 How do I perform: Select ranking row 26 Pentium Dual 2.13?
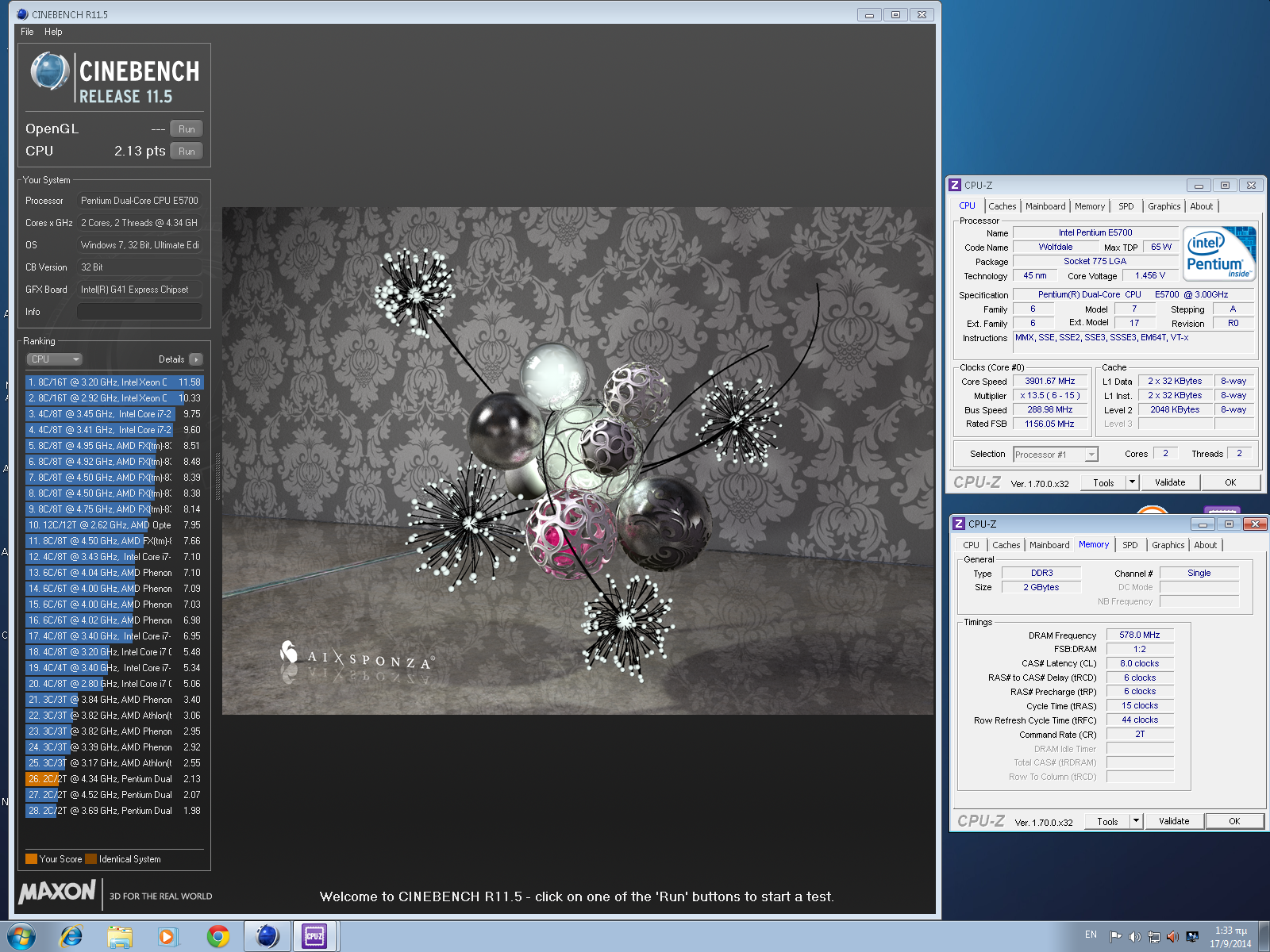click(x=114, y=779)
